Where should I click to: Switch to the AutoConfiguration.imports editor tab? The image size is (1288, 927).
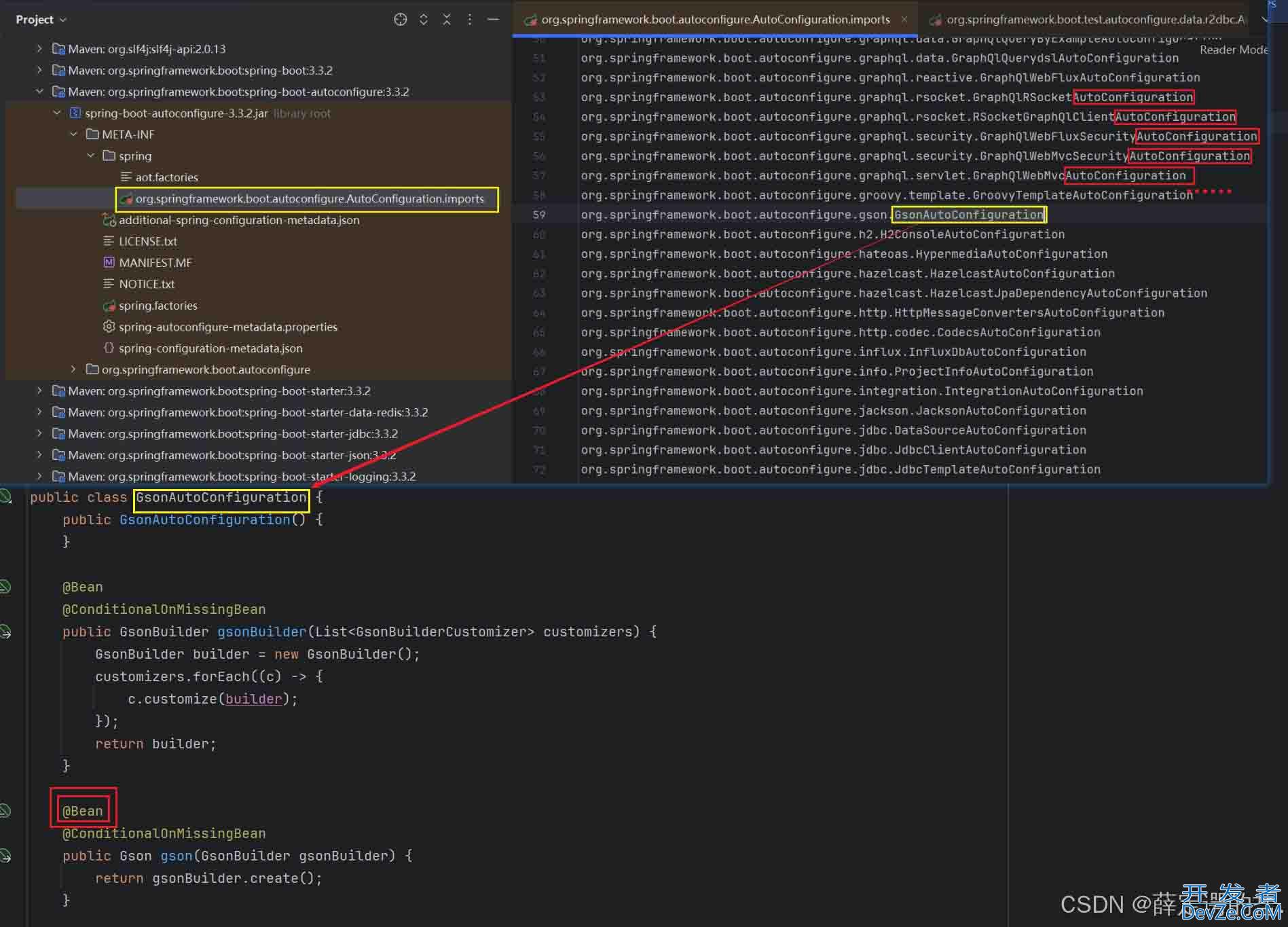(715, 20)
